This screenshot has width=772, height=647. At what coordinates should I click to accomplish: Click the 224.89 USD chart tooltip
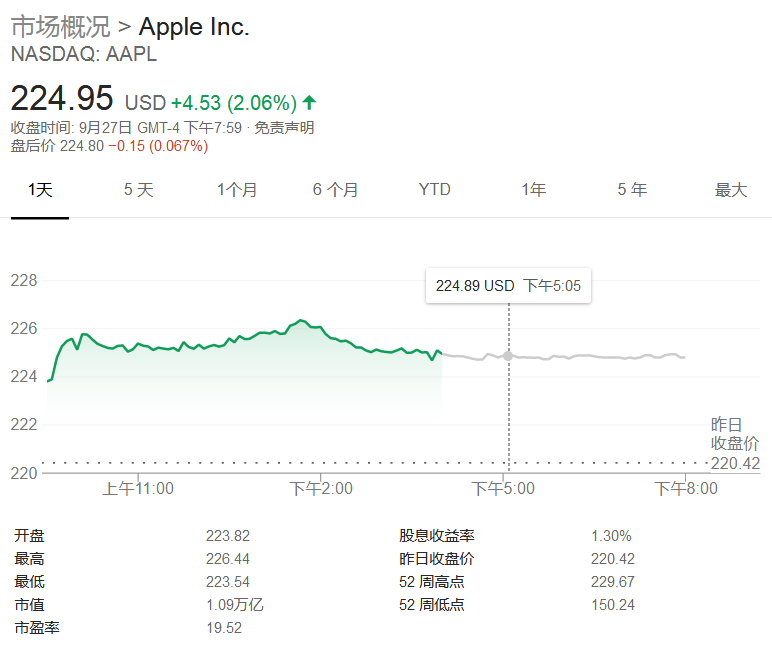pyautogui.click(x=508, y=286)
